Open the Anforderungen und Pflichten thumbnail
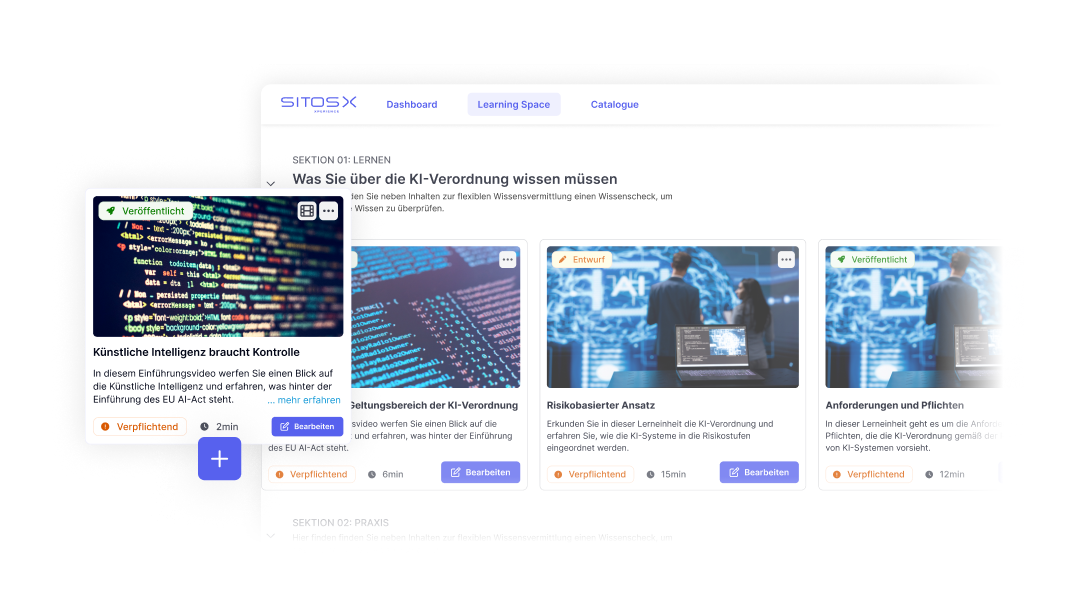The height and width of the screenshot is (613, 1071). (x=912, y=317)
